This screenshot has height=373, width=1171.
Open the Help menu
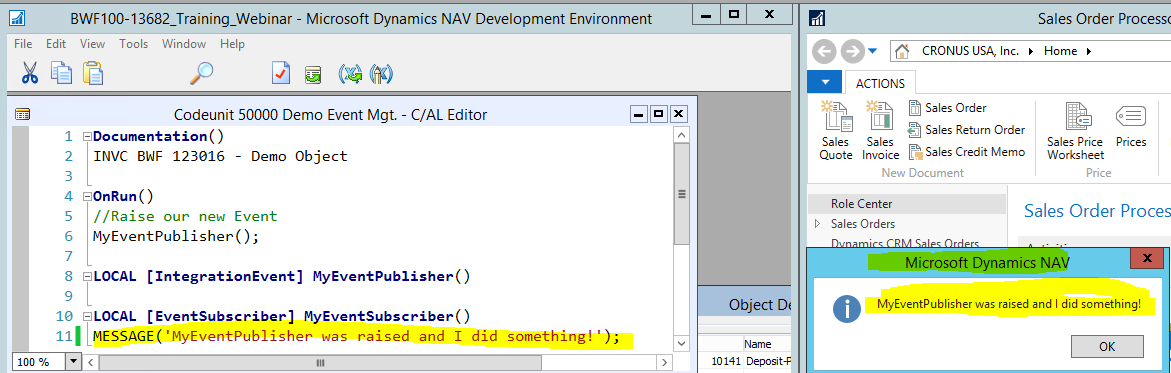(232, 44)
